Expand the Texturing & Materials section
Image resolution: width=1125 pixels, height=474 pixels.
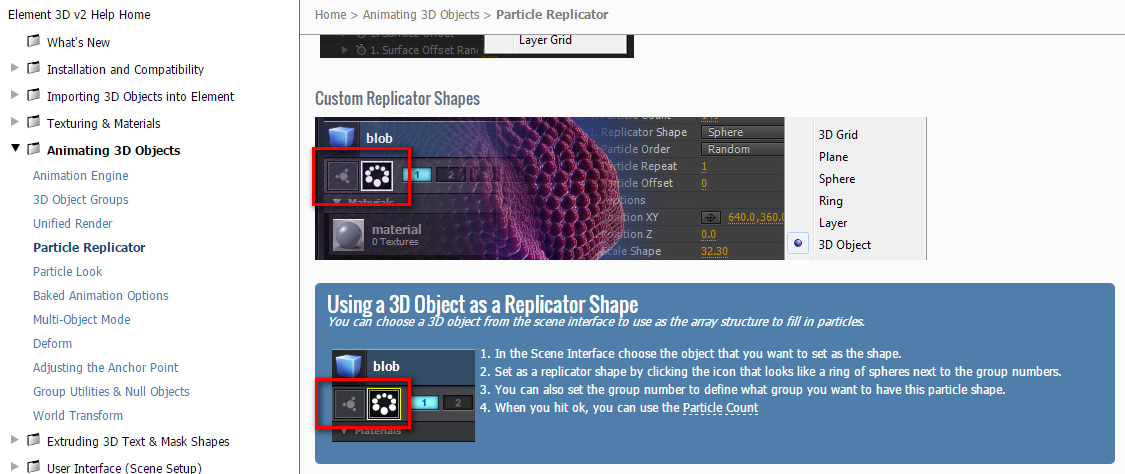click(x=15, y=122)
